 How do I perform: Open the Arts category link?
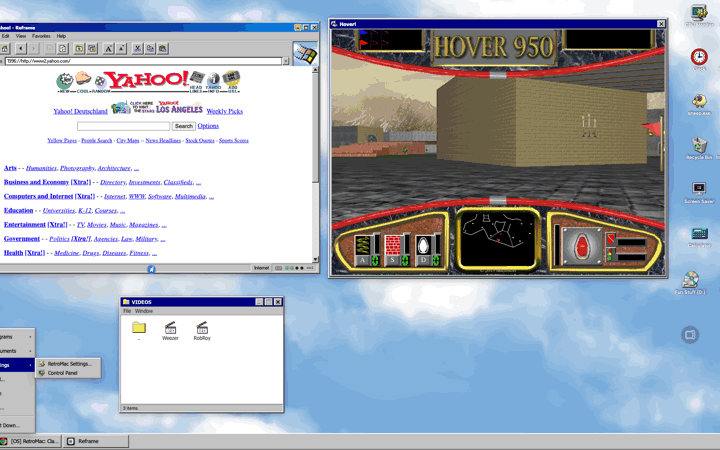(10, 168)
